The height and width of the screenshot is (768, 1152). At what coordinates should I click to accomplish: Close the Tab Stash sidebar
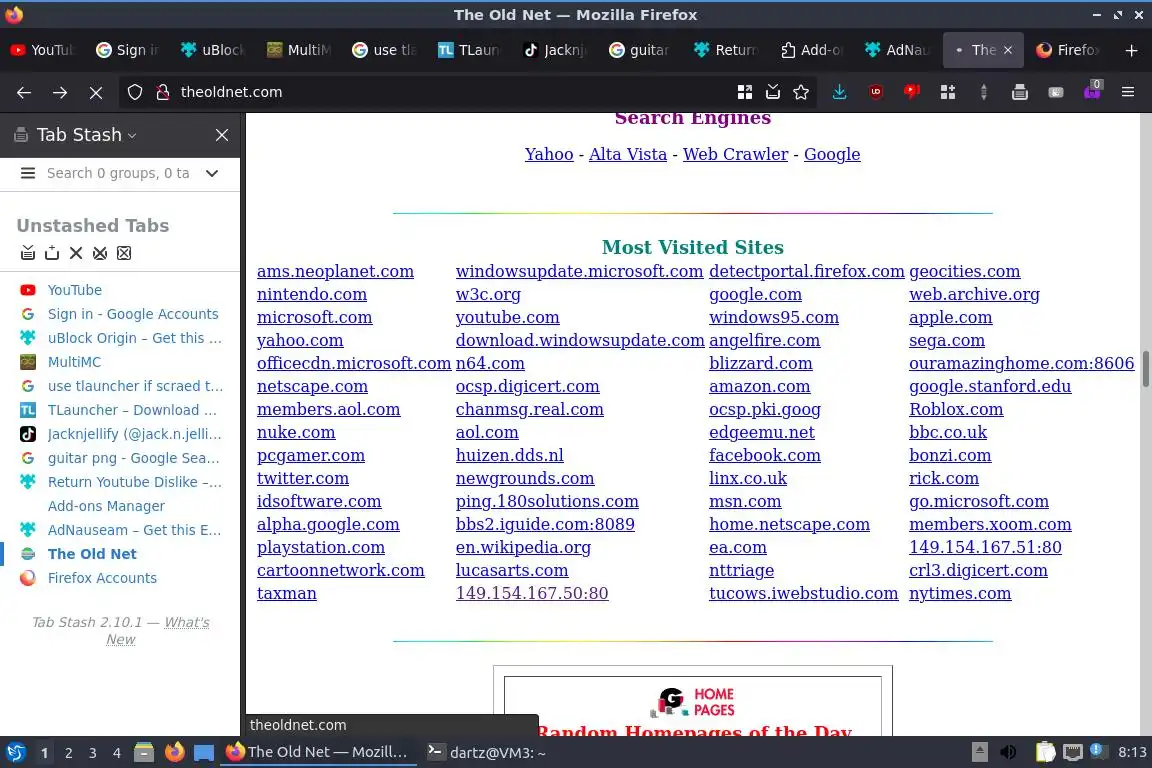click(222, 135)
